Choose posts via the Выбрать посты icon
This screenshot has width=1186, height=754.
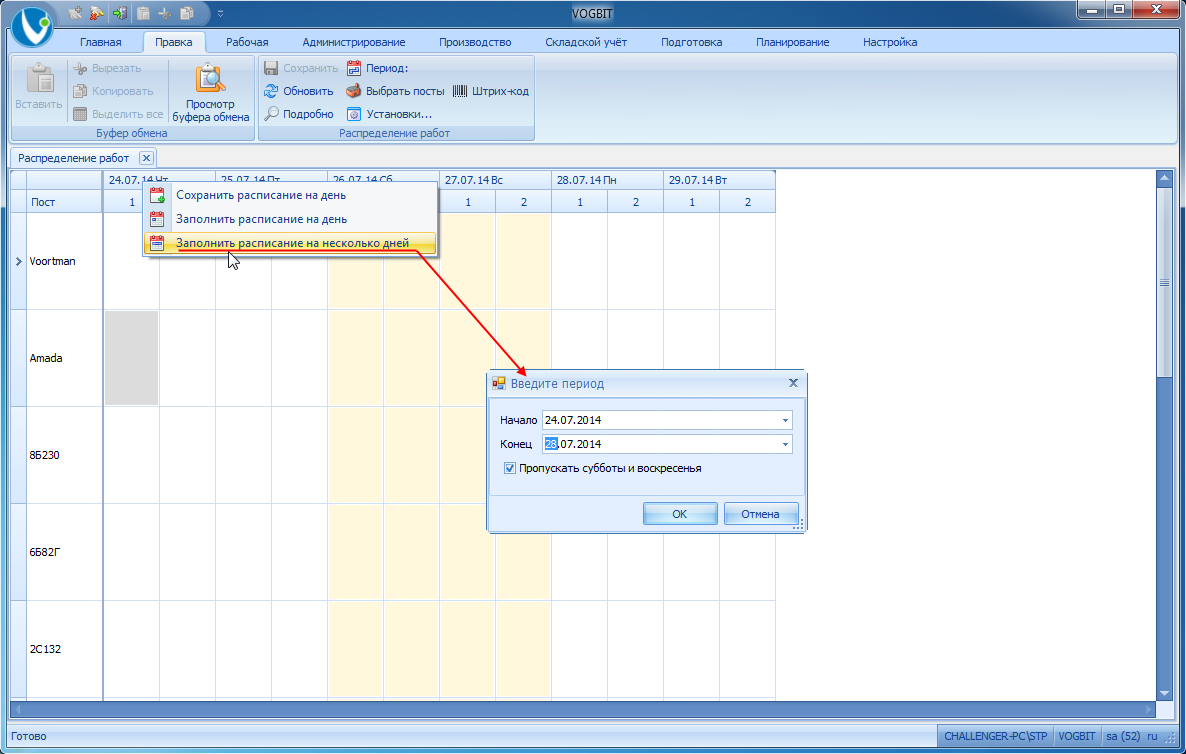(353, 92)
